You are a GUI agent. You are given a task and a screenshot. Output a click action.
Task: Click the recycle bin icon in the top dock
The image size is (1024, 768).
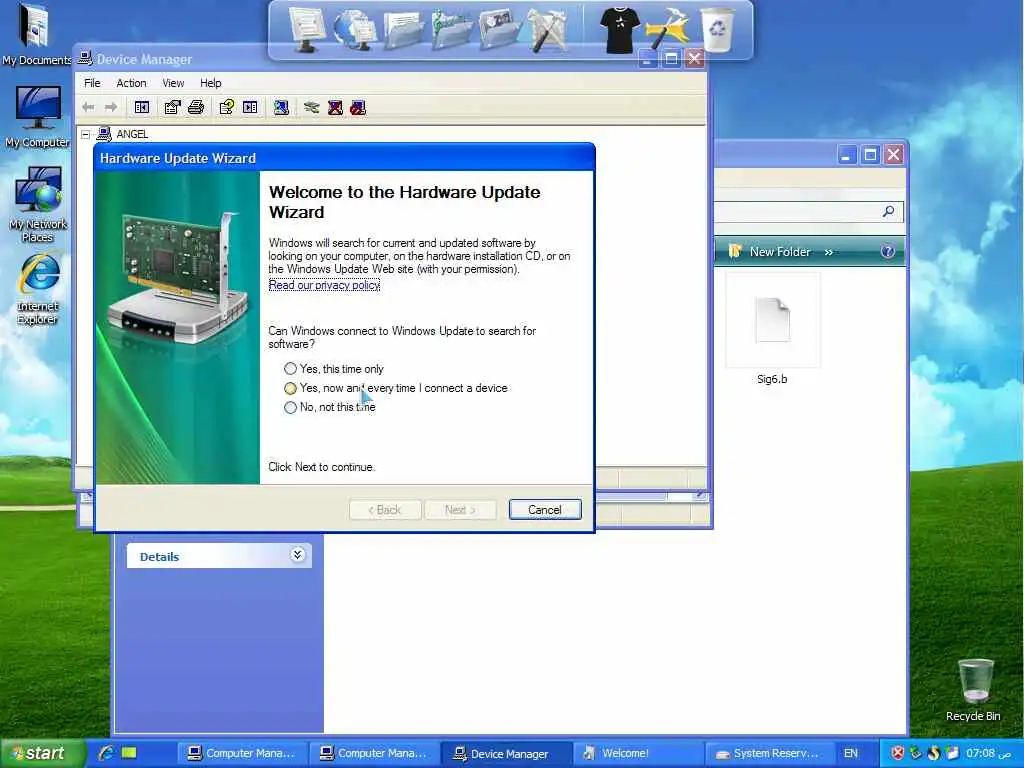[718, 30]
